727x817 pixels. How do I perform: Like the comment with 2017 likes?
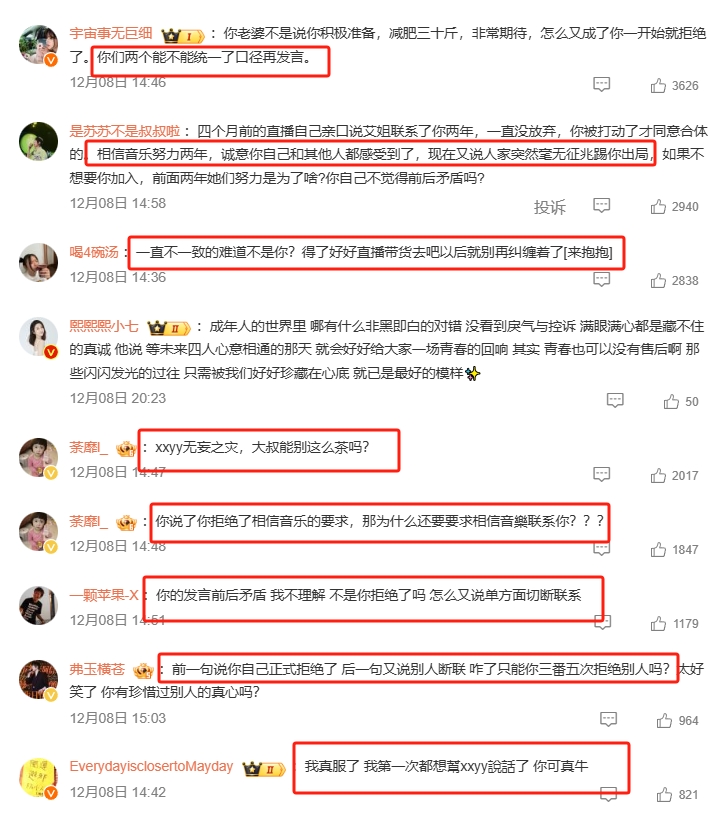658,476
